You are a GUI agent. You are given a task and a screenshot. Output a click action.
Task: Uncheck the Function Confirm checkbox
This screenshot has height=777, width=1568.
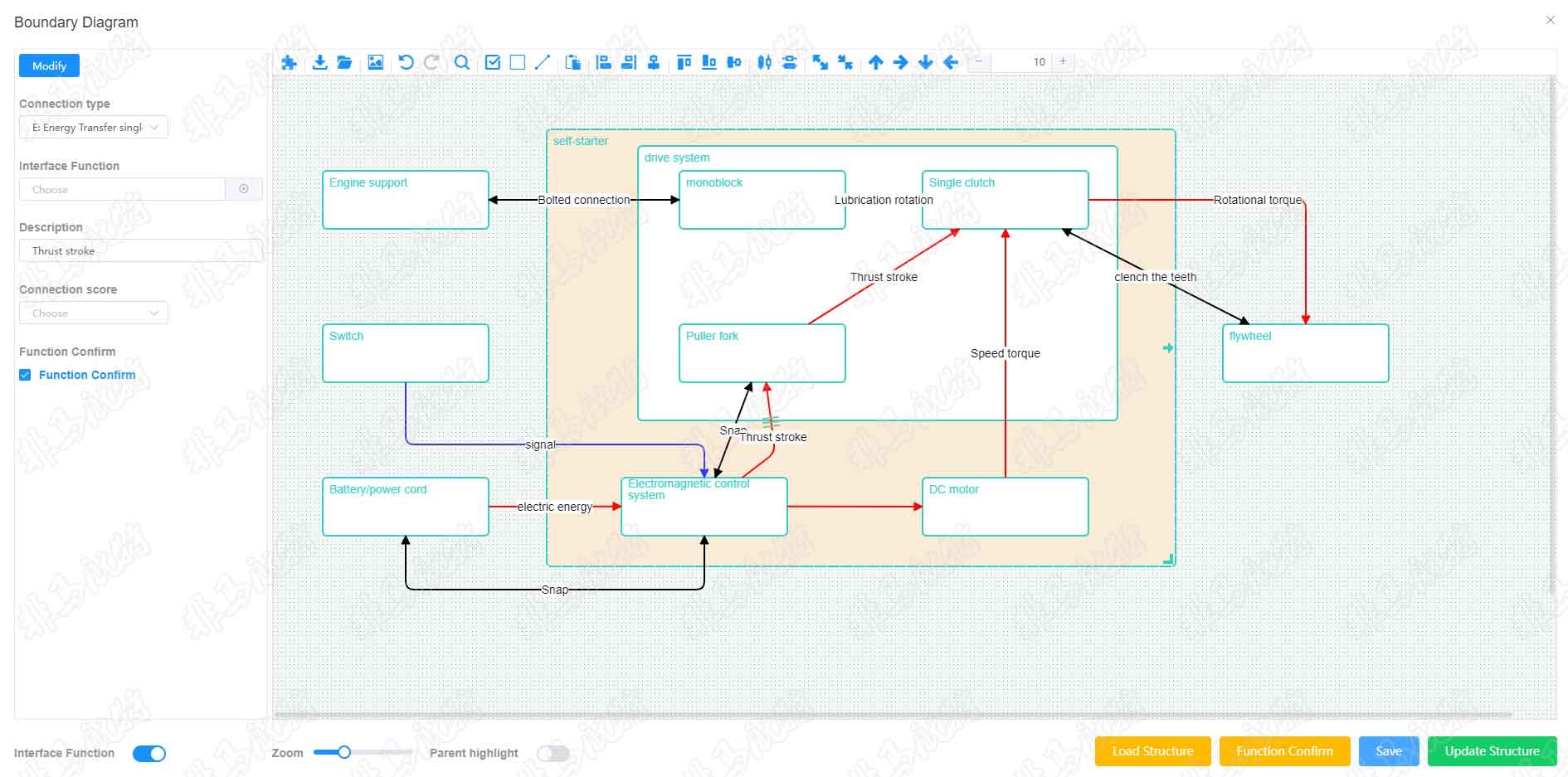pos(25,375)
